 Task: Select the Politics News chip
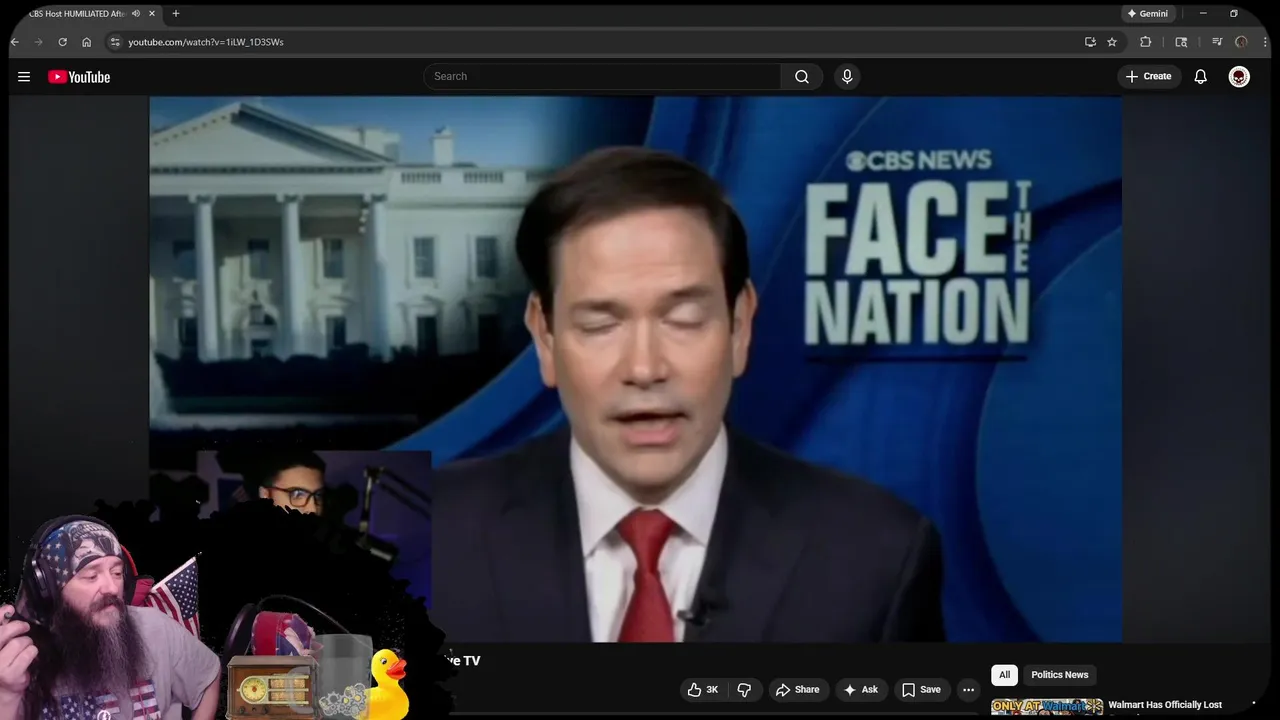coord(1059,674)
